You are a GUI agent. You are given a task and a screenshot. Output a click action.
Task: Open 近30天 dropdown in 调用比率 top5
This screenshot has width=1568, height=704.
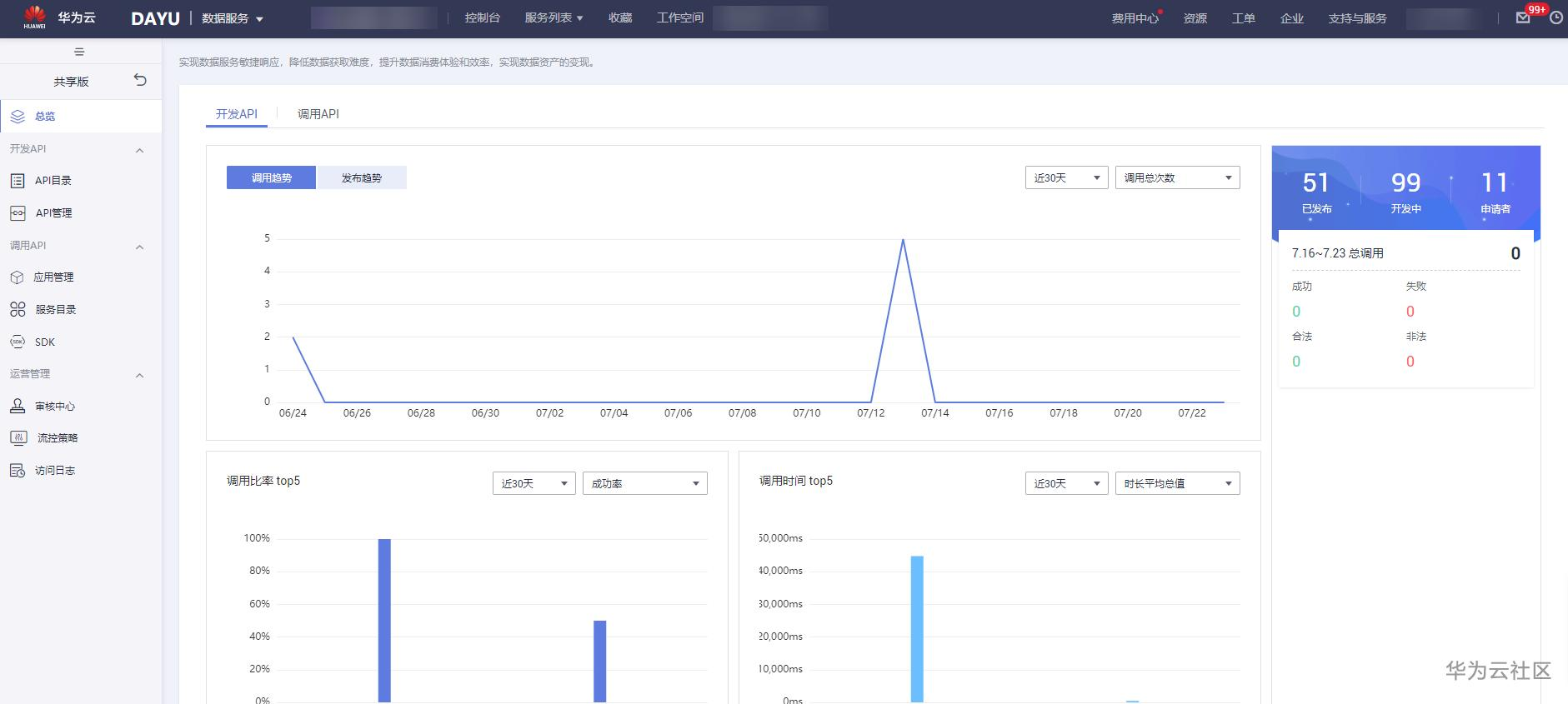pos(534,483)
